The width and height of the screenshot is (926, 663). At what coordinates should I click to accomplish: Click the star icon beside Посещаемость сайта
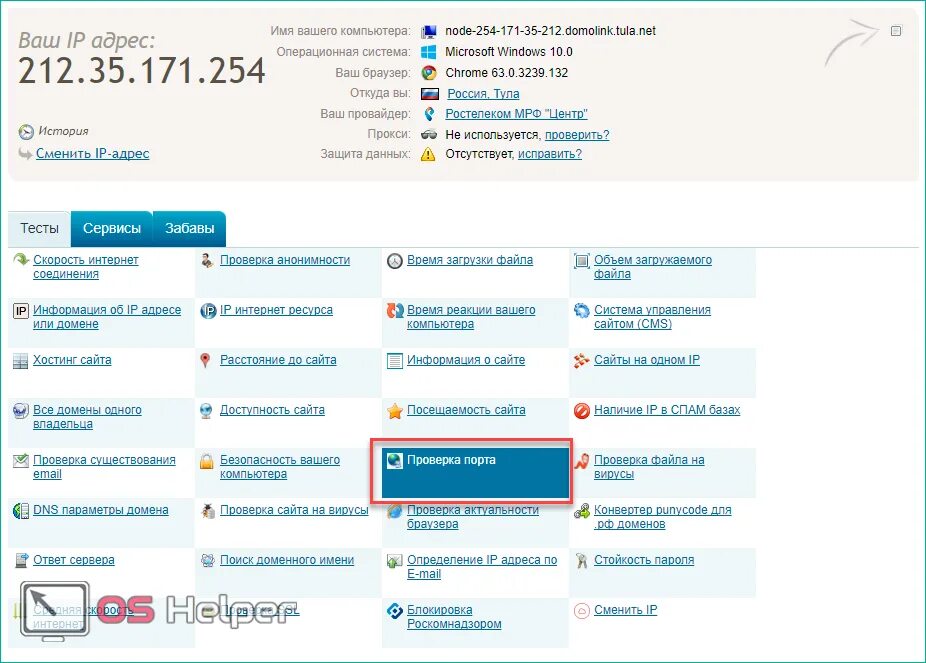394,410
